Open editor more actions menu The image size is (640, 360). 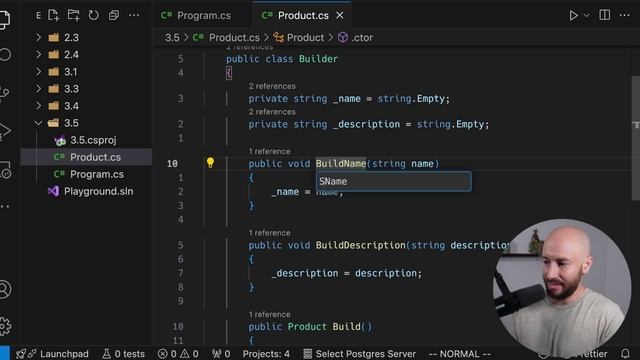[x=624, y=15]
